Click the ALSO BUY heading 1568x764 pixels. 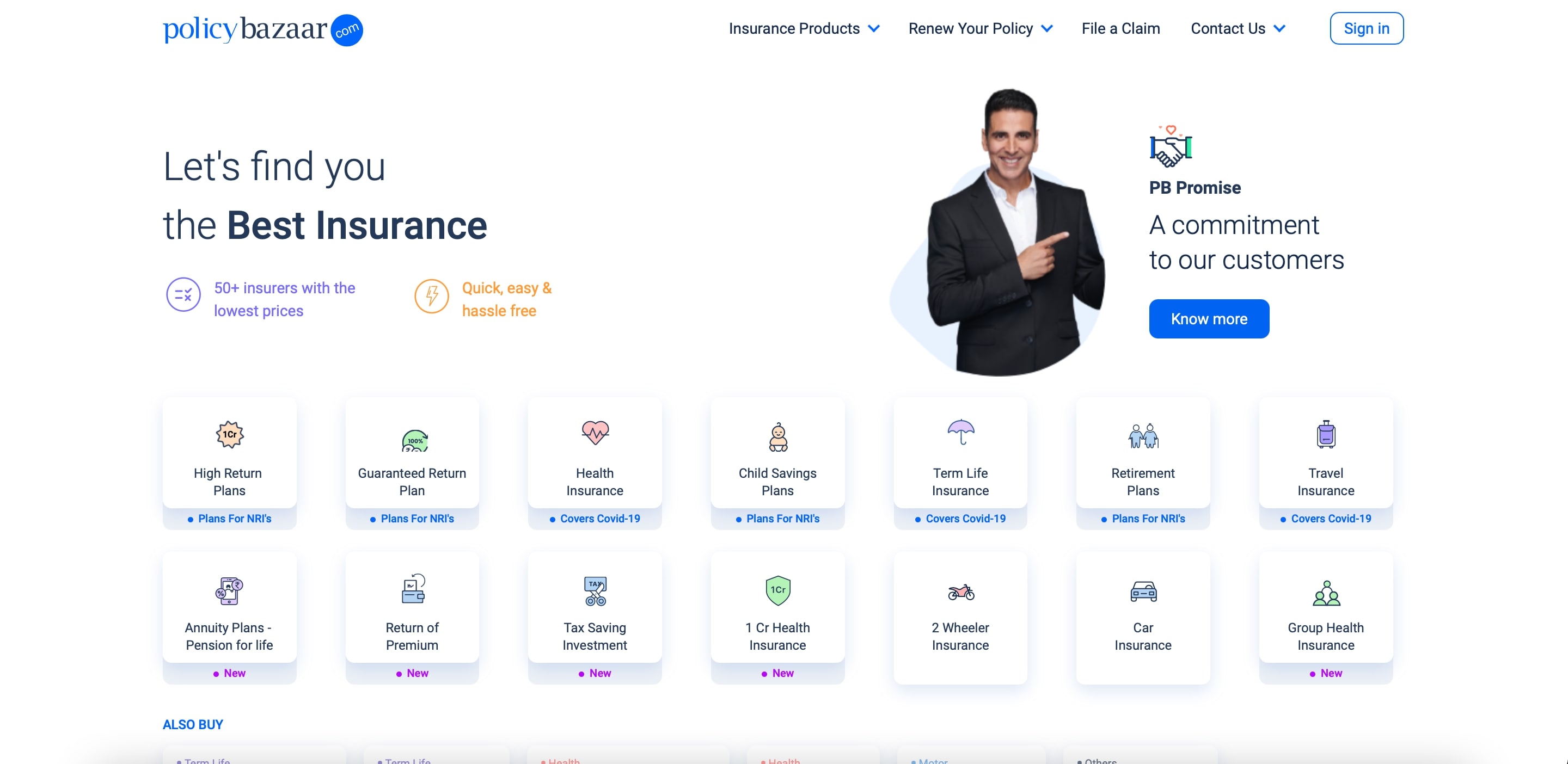(193, 724)
